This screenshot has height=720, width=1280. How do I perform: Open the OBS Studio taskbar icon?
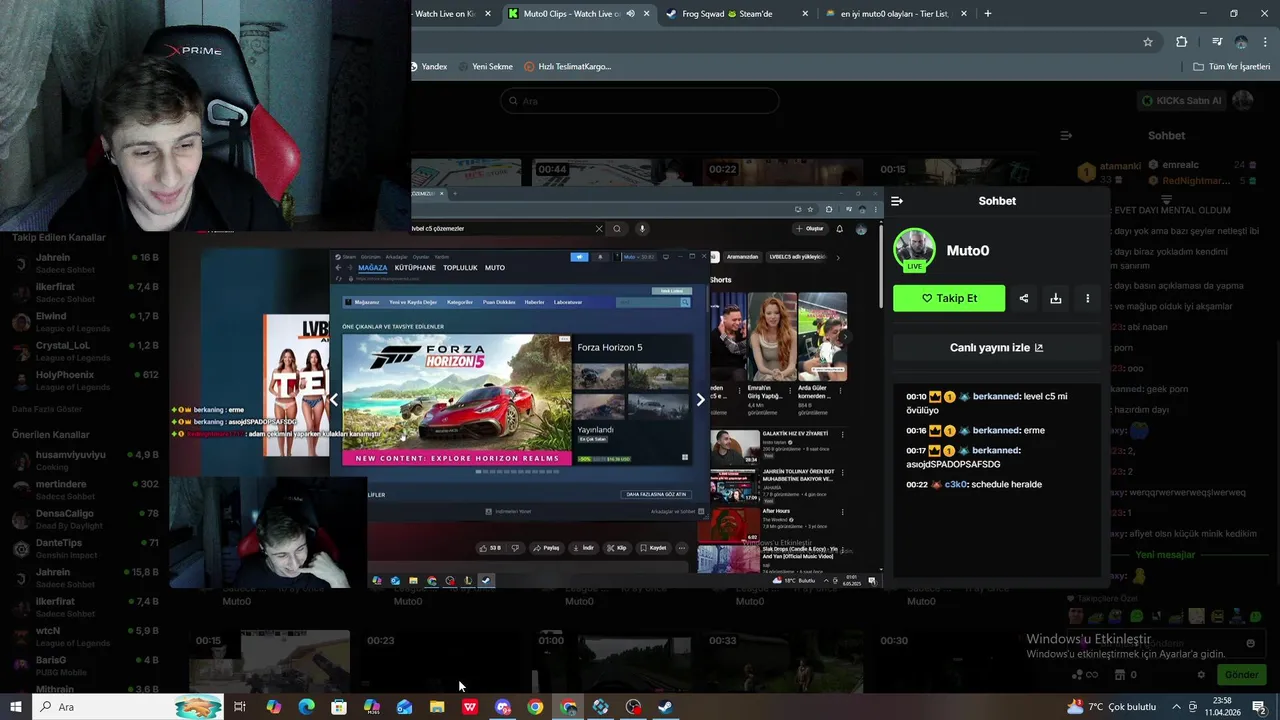pyautogui.click(x=633, y=707)
